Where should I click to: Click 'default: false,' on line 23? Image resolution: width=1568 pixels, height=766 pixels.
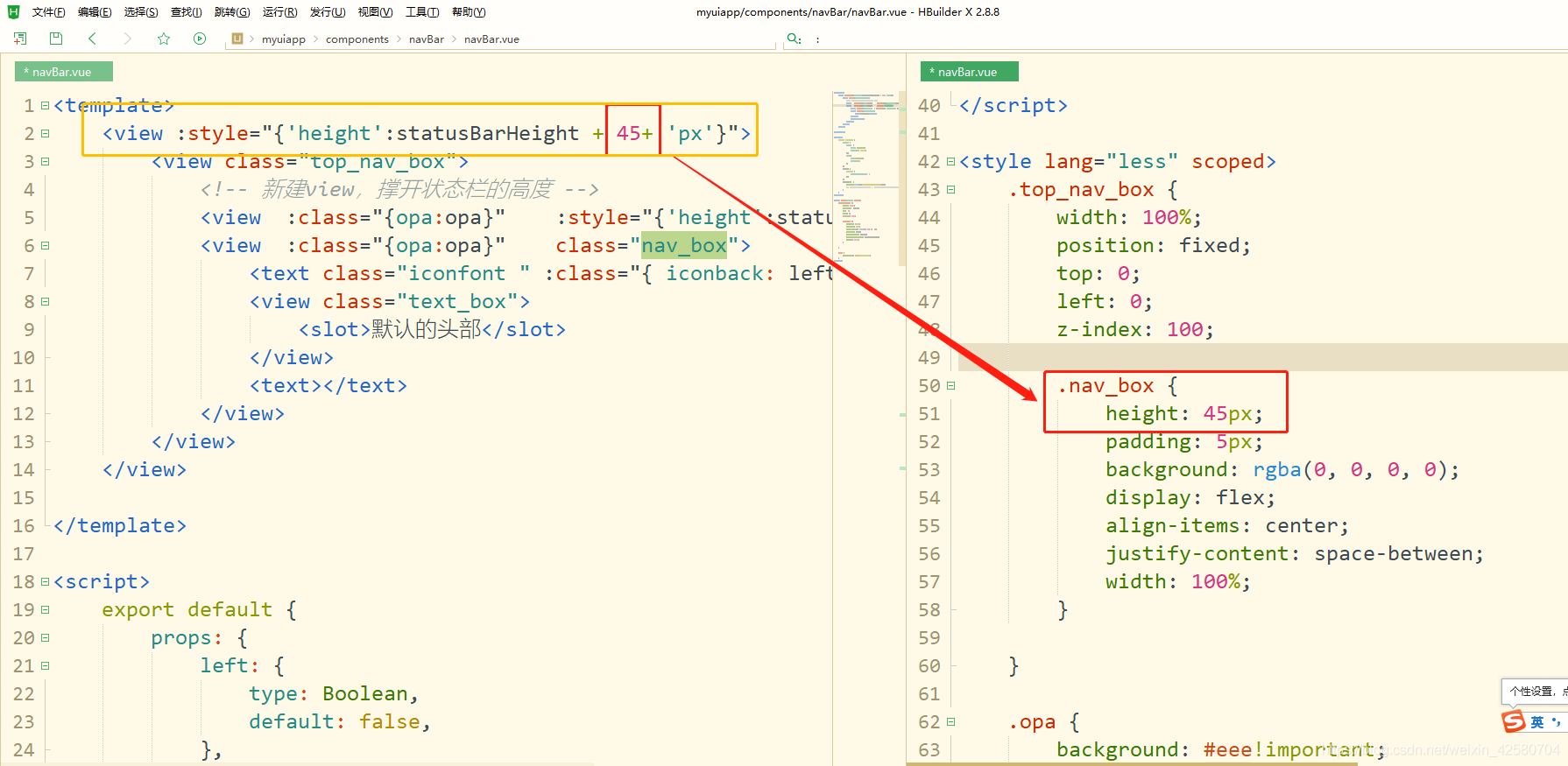(340, 722)
